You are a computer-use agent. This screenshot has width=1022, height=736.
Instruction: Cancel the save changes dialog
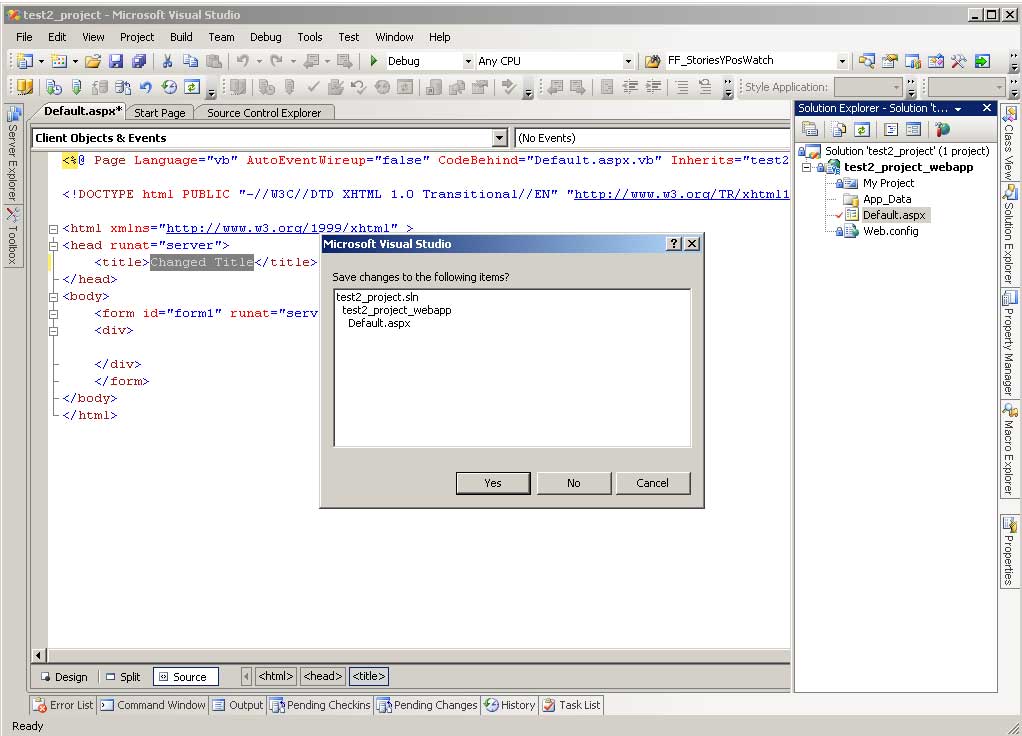click(x=652, y=483)
